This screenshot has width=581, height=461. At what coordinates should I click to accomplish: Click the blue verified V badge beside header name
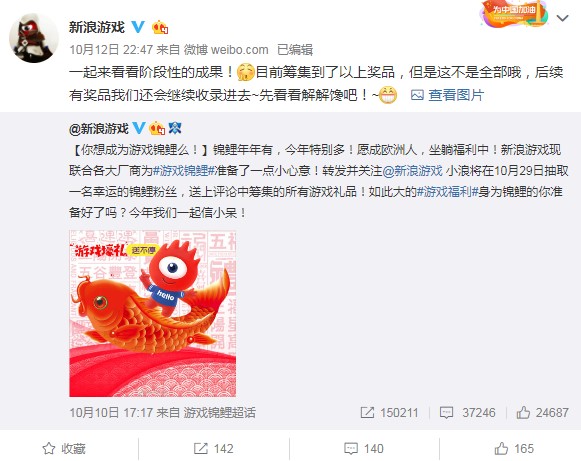click(138, 27)
